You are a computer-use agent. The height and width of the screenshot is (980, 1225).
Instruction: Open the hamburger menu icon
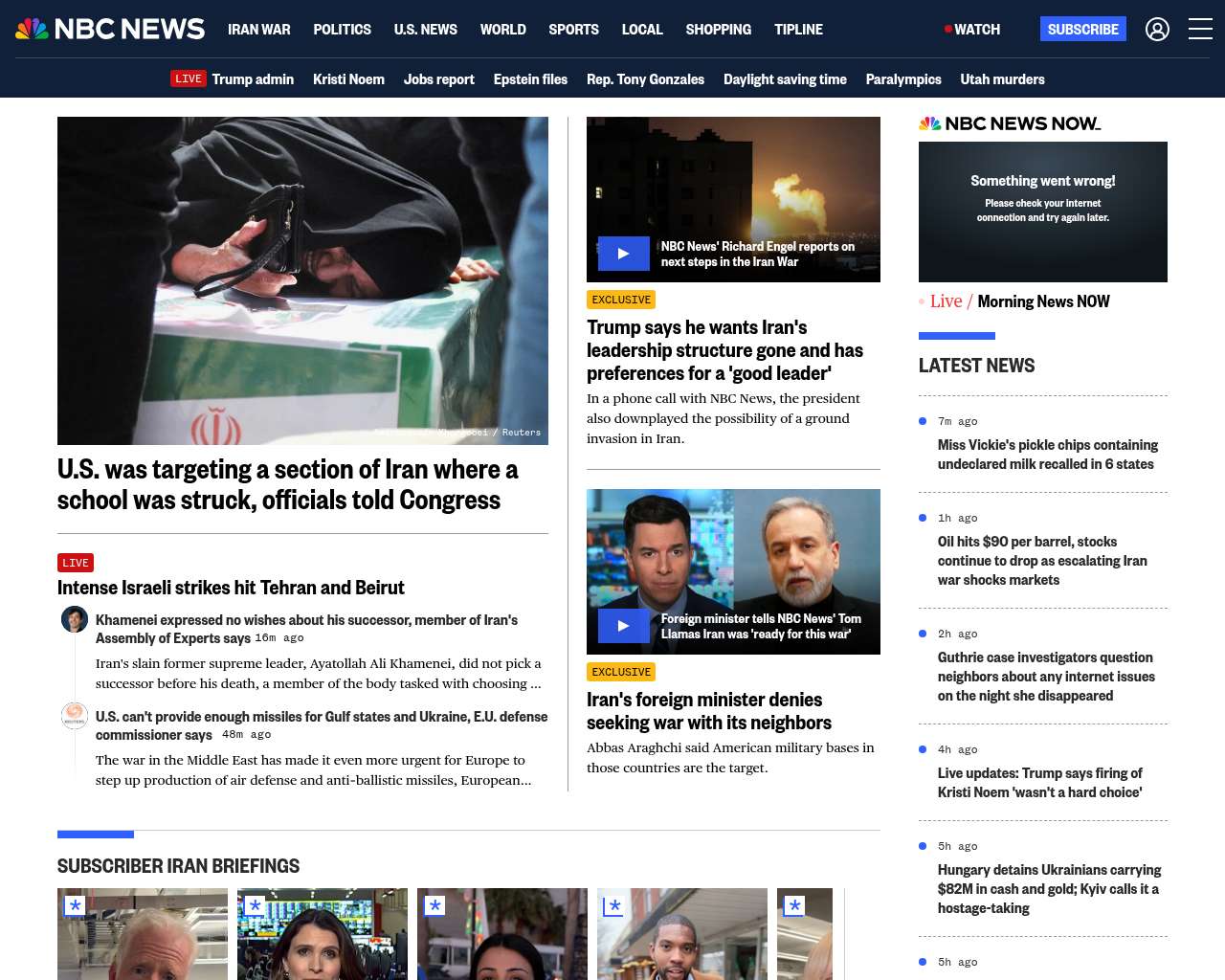pos(1200,29)
